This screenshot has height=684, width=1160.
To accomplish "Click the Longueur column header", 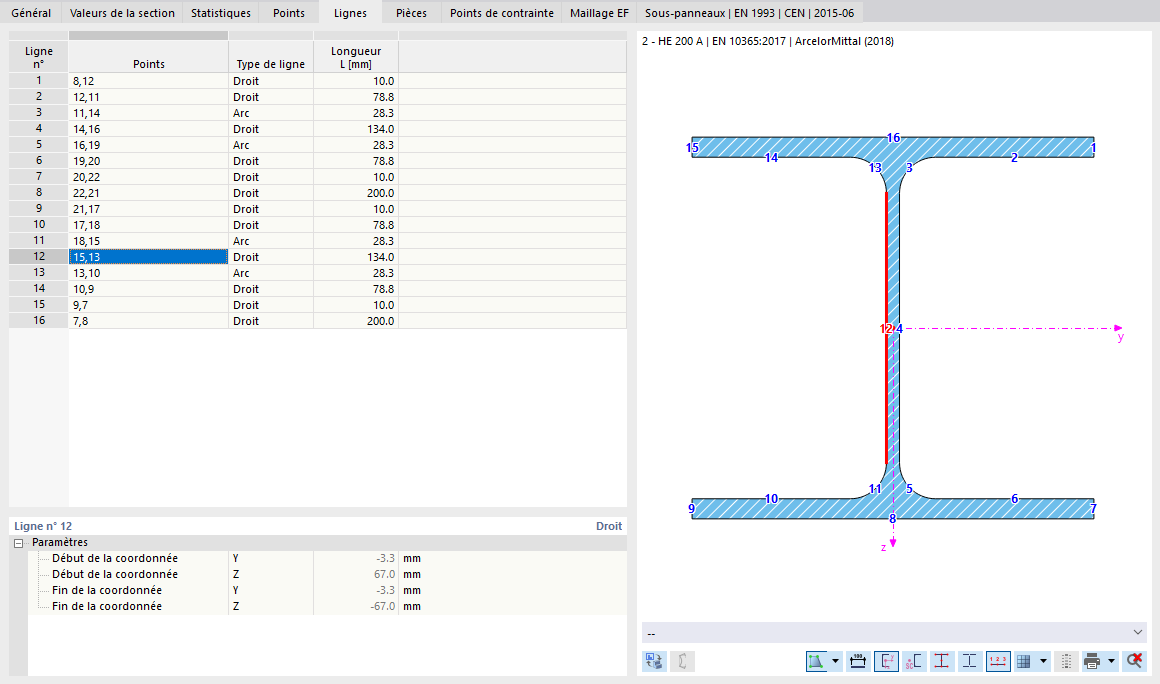I will pyautogui.click(x=354, y=57).
